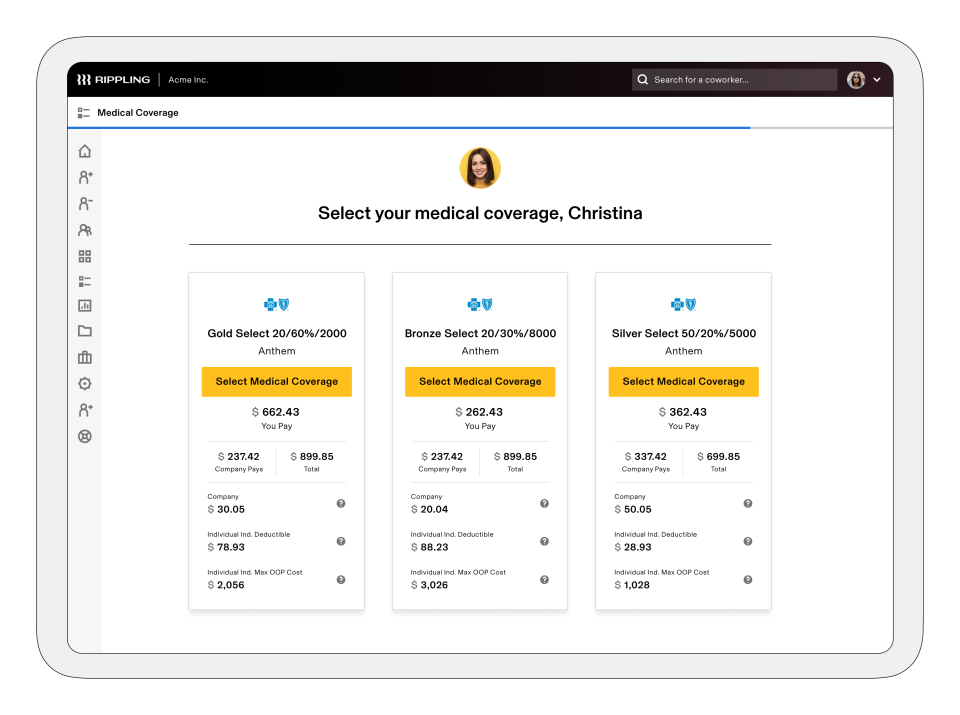The height and width of the screenshot is (715, 960).
Task: Click Christina's profile photo above the heading
Action: click(480, 167)
